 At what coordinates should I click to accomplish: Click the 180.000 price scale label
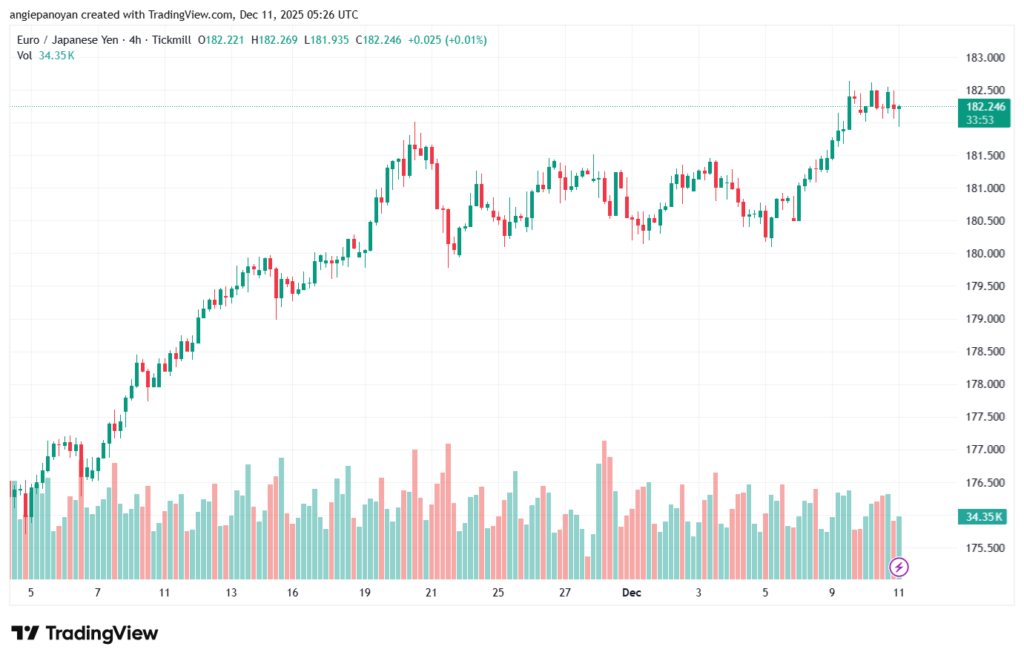point(985,254)
